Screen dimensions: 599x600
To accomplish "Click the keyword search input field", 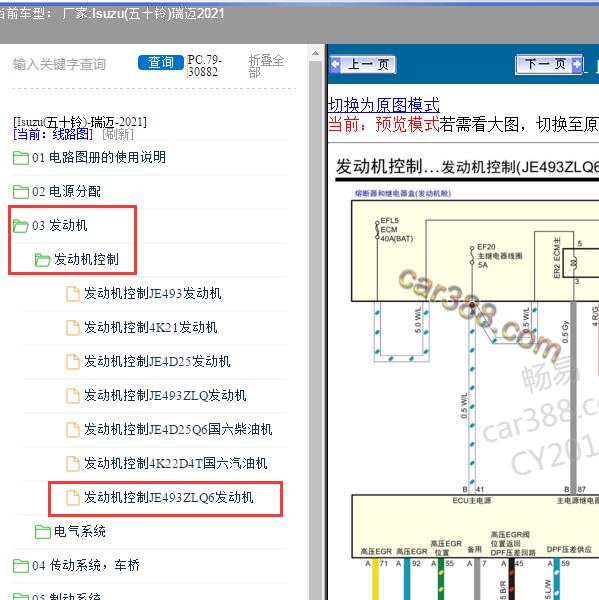I will pos(72,64).
